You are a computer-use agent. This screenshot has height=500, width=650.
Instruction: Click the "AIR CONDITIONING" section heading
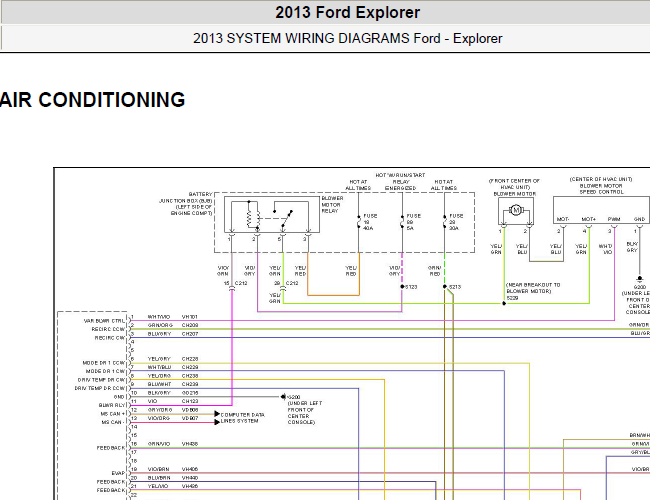pyautogui.click(x=92, y=100)
